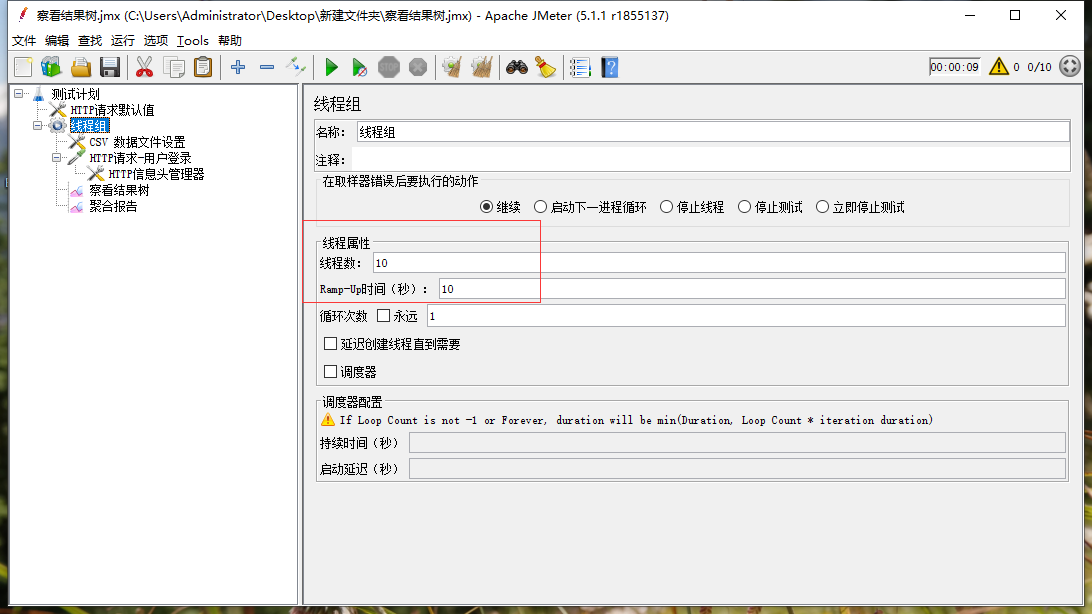
Task: Collapse the HTTP请求-用户登录 node
Action: pyautogui.click(x=56, y=157)
